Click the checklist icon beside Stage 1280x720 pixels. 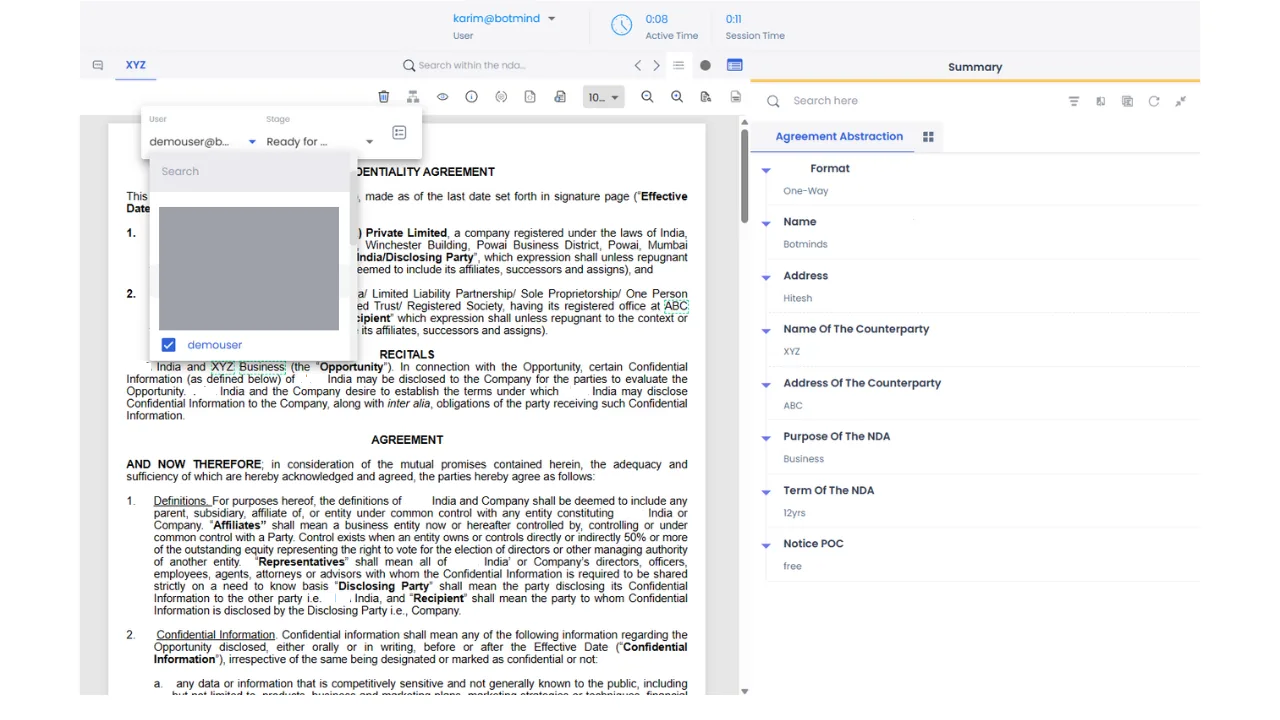pyautogui.click(x=399, y=132)
